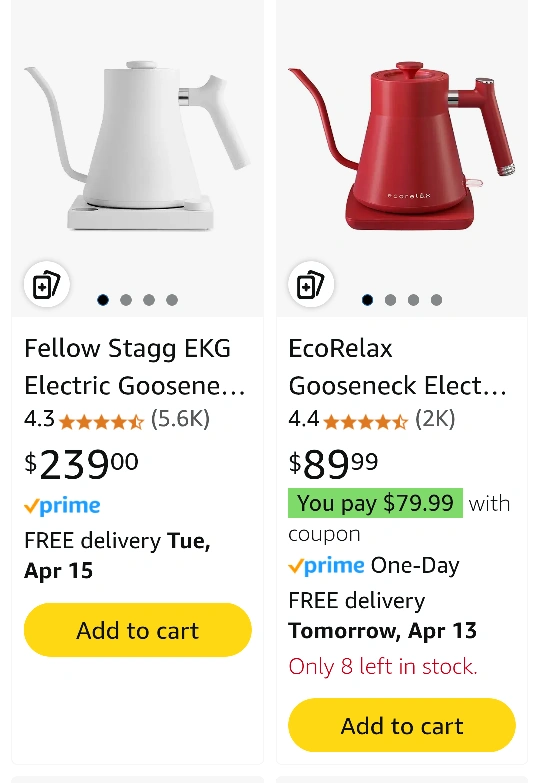Tap the similar-items icon on Fellow Stagg image
534x783 pixels.
(x=47, y=284)
